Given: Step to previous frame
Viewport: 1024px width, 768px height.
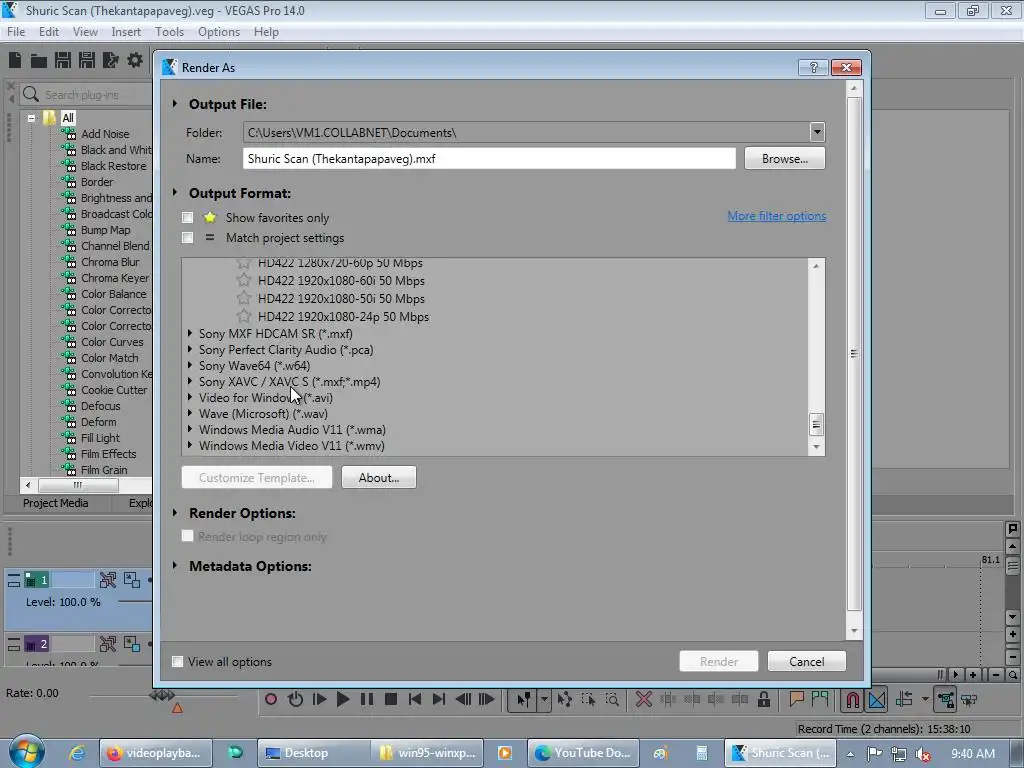Looking at the screenshot, I should 463,699.
